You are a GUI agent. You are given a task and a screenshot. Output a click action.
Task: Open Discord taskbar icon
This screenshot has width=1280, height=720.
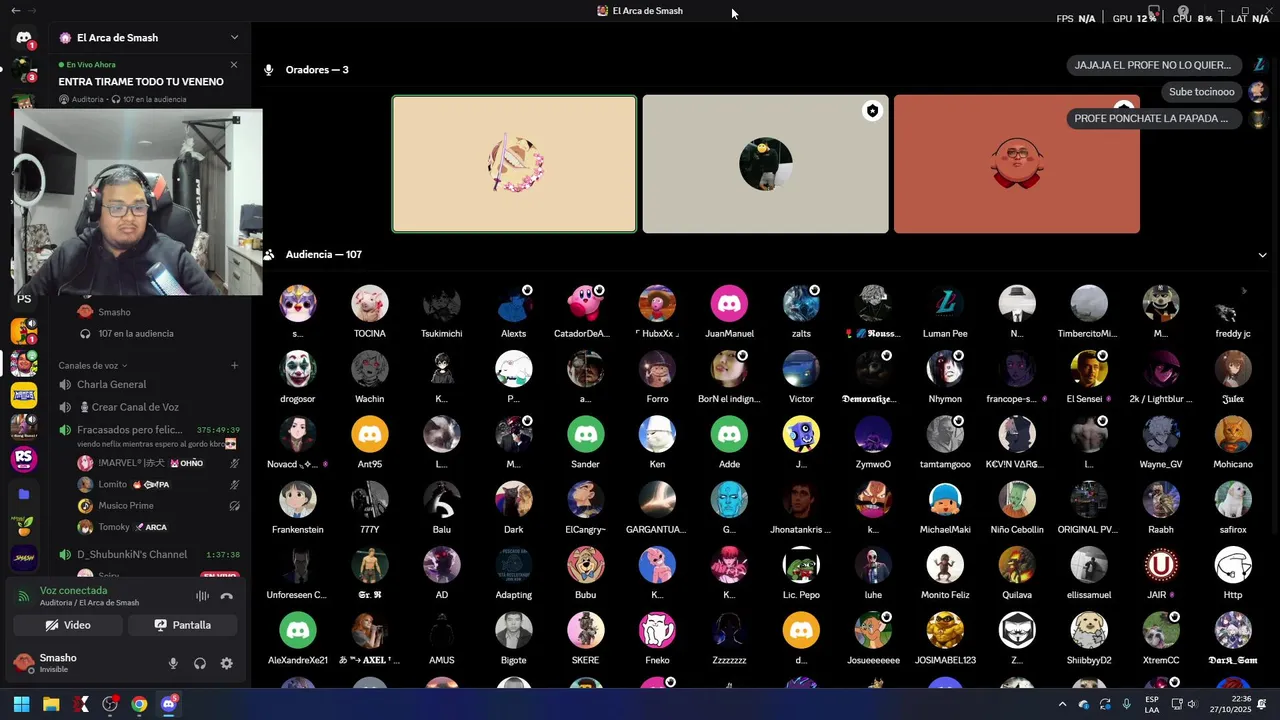(x=168, y=704)
